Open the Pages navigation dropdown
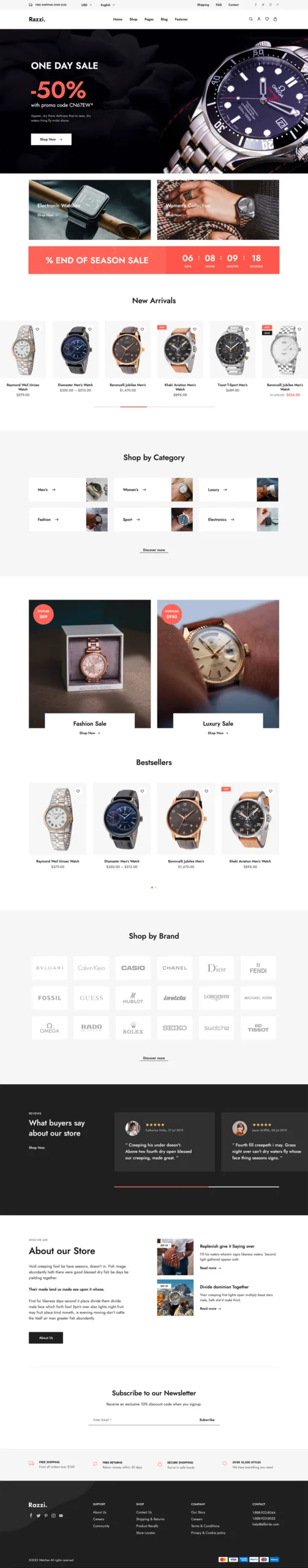The height and width of the screenshot is (1568, 308). click(149, 19)
